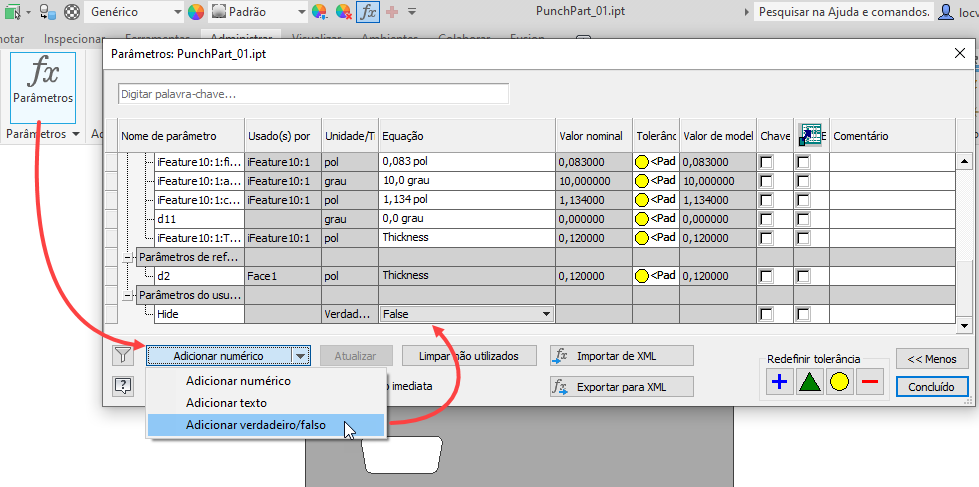The image size is (979, 487).
Task: Click the Parâmetros fx ribbon button
Action: point(43,87)
